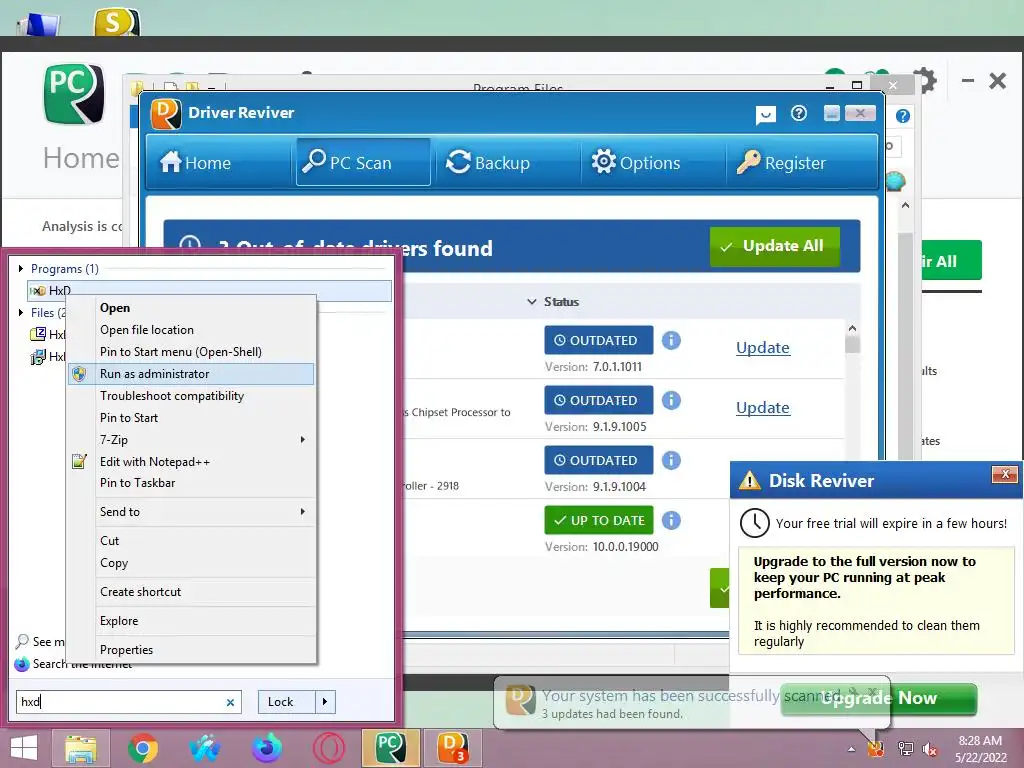
Task: Collapse the Status column chevron
Action: [x=532, y=302]
